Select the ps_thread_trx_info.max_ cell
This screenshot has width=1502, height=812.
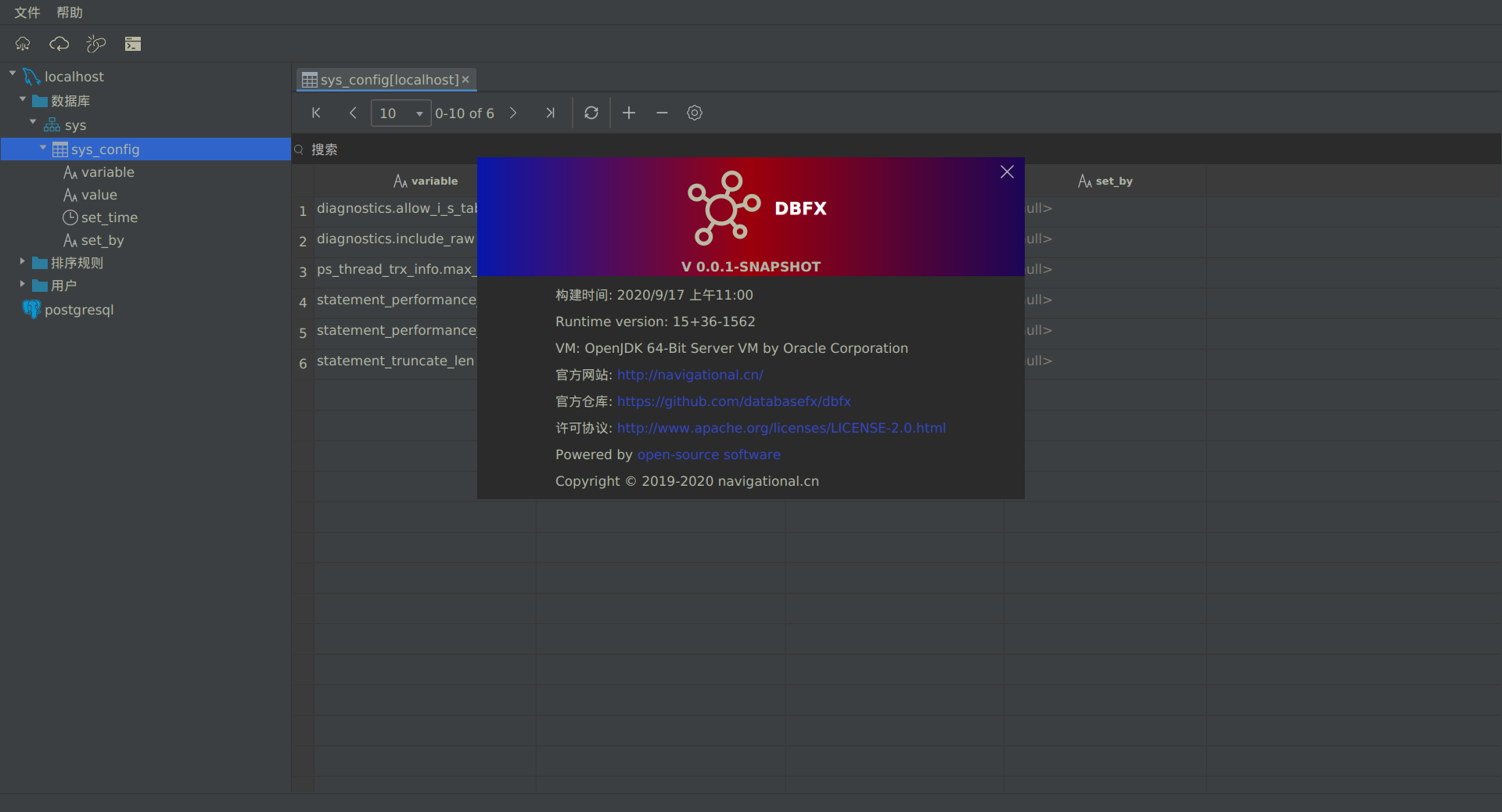[x=397, y=269]
